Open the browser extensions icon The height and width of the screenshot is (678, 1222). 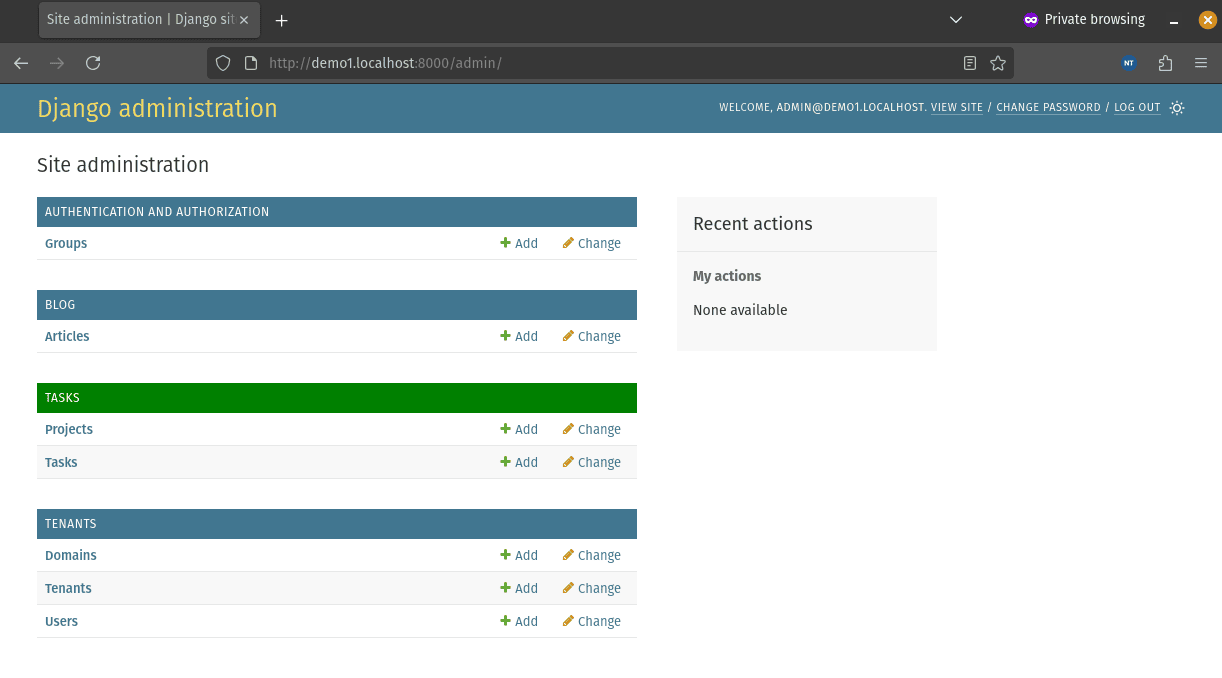tap(1165, 63)
